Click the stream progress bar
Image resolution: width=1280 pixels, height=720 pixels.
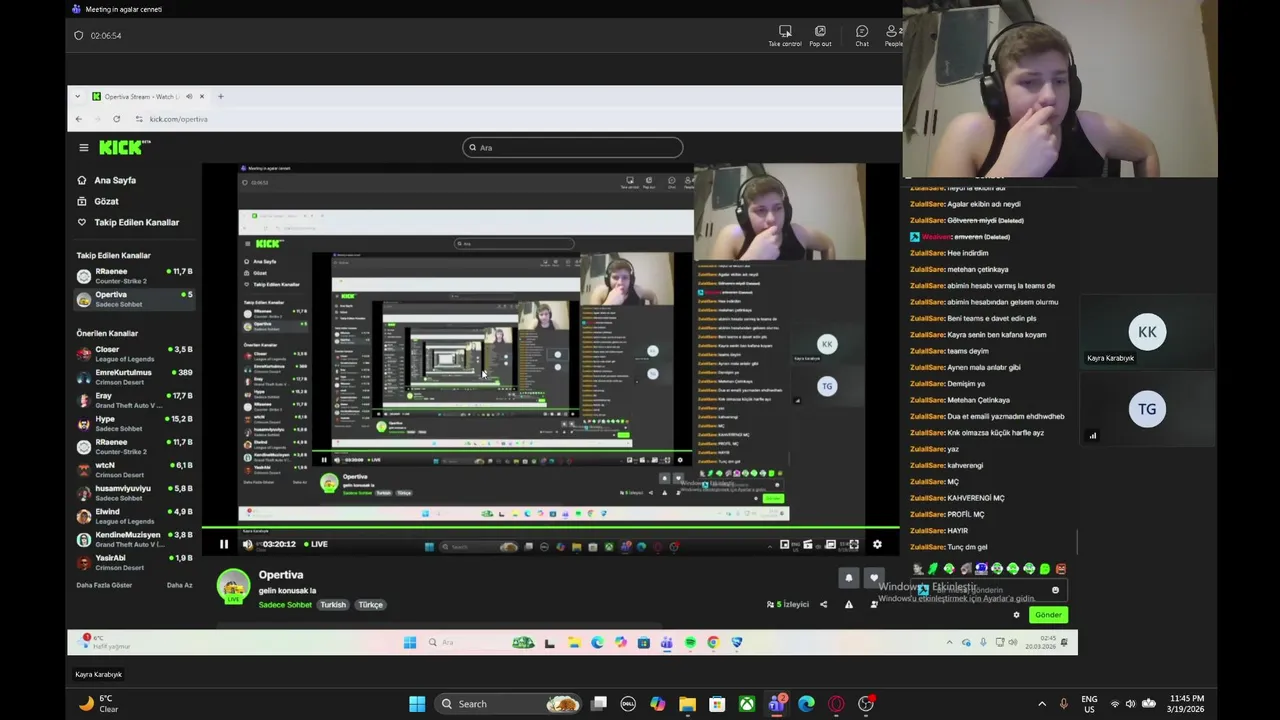[x=550, y=527]
